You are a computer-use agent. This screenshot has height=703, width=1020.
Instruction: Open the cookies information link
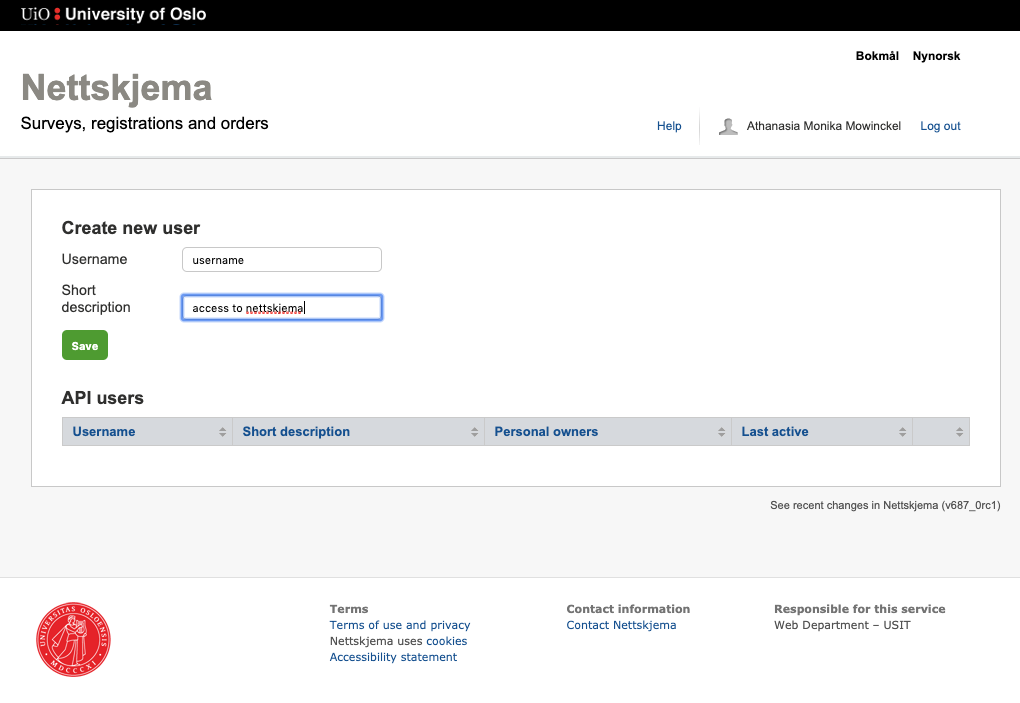tap(446, 641)
